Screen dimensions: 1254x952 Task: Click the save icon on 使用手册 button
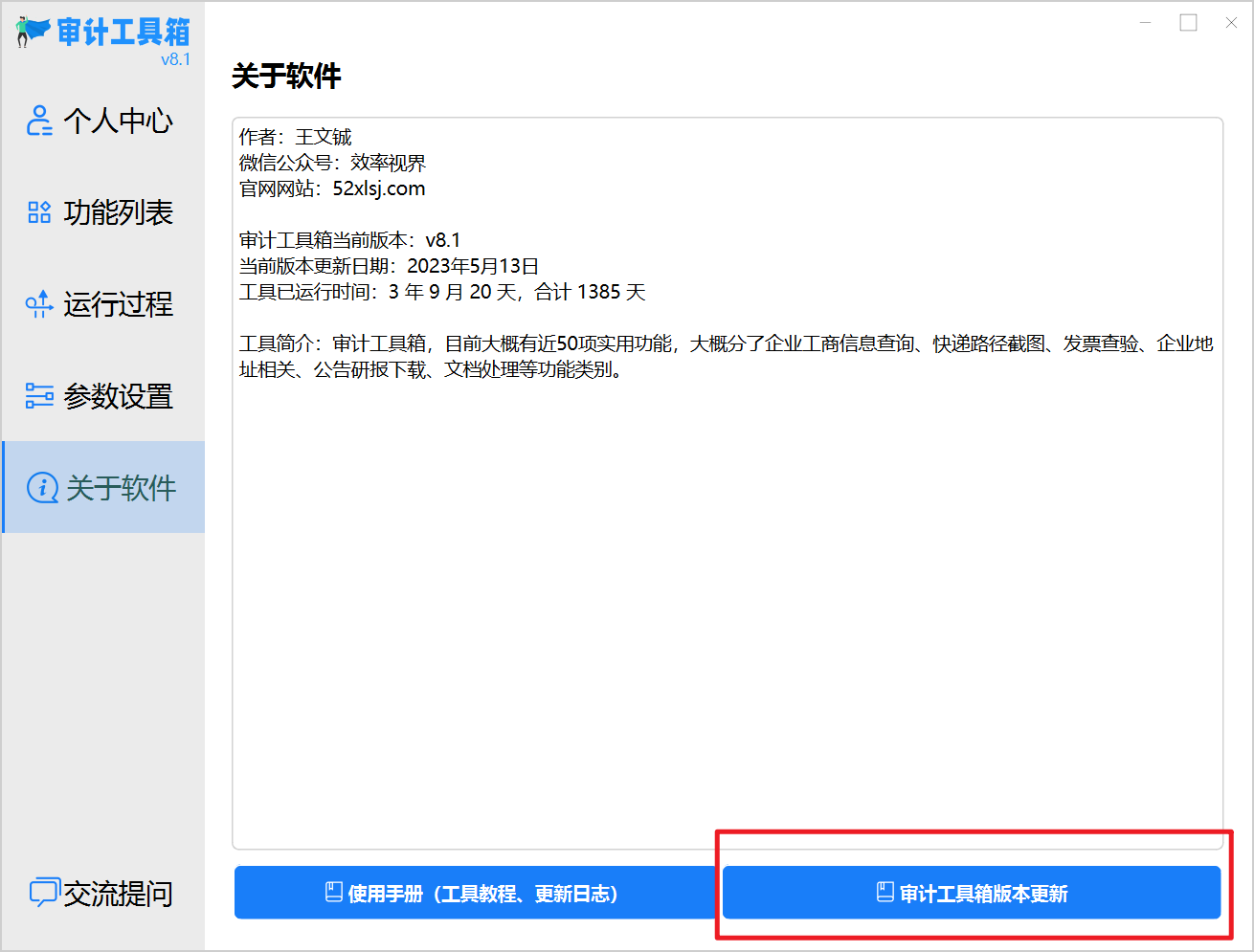[334, 892]
